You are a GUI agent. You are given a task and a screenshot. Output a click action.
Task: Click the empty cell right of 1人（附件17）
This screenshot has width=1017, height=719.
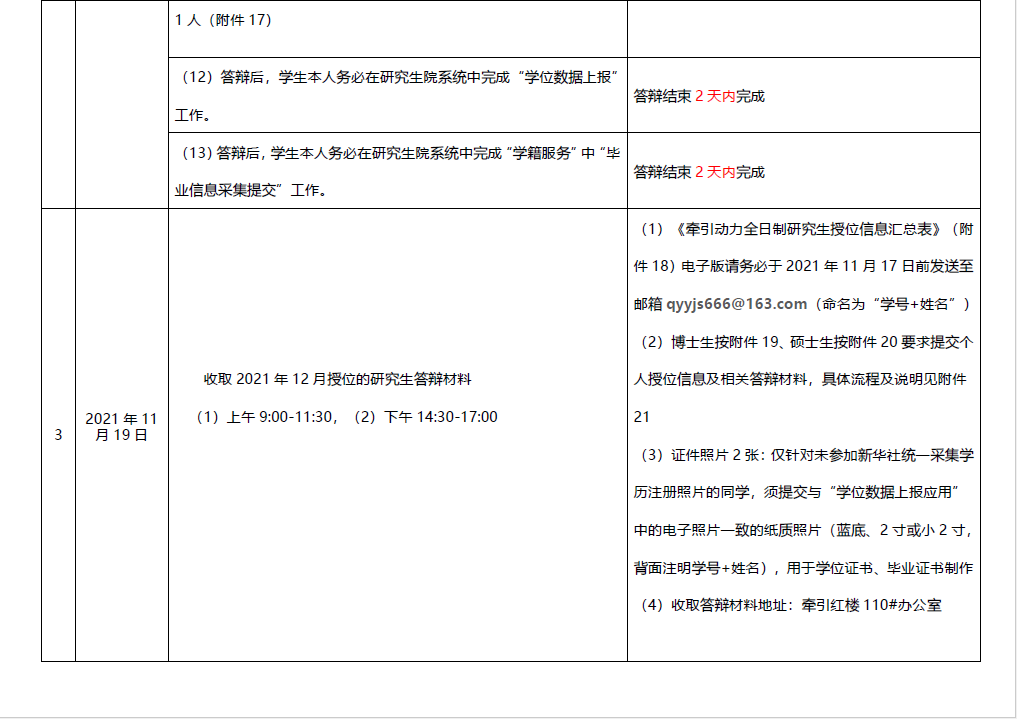[803, 28]
